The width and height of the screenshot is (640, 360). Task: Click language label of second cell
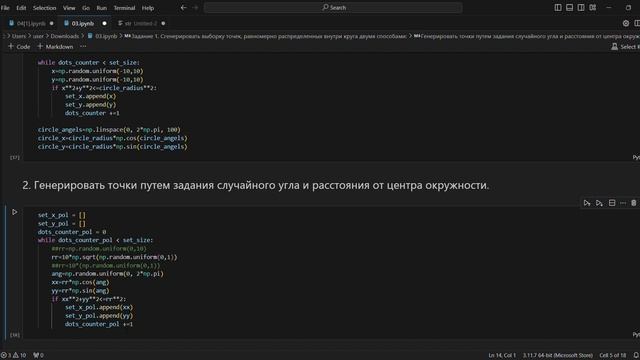pos(636,335)
